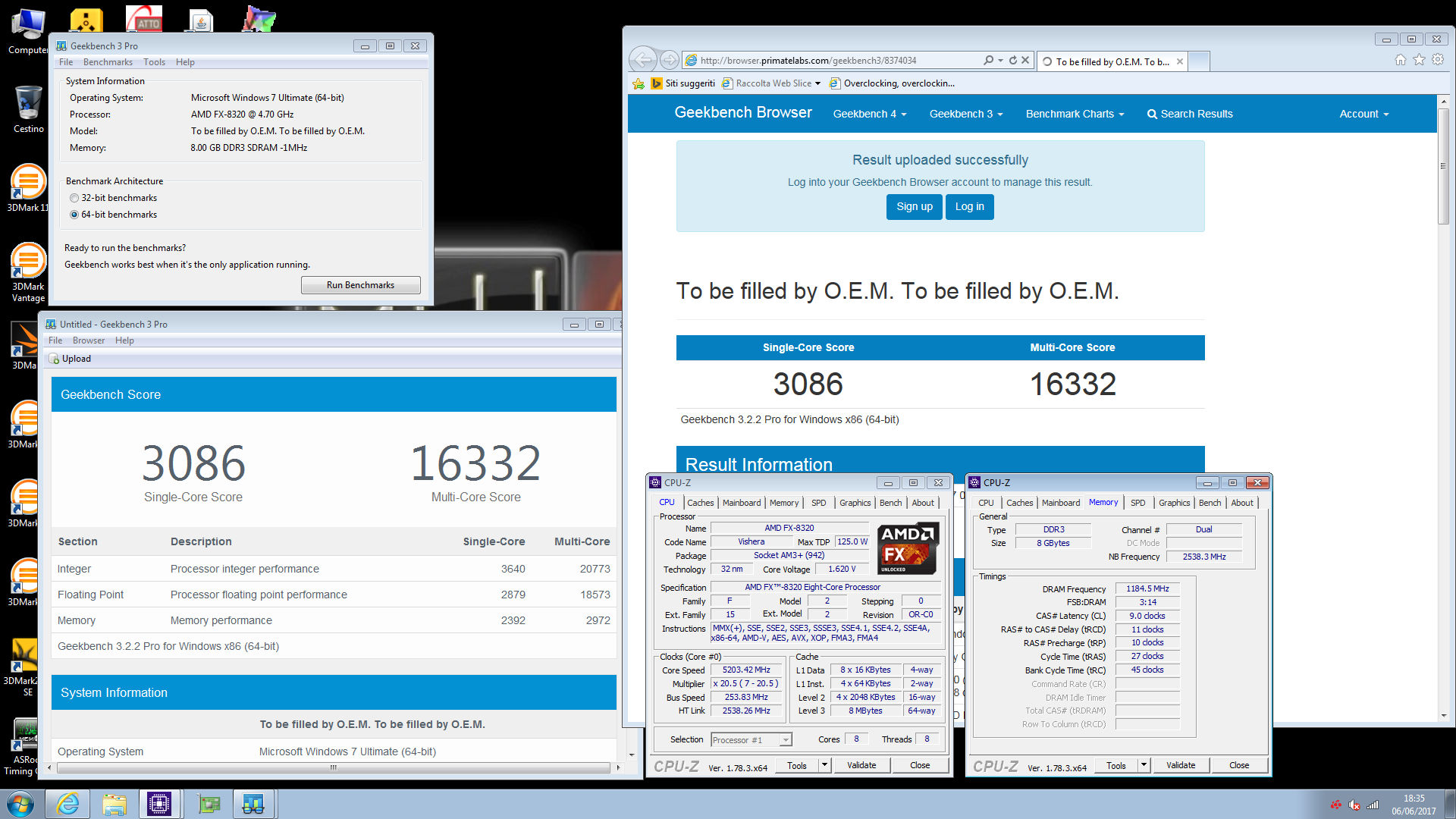1456x819 pixels.
Task: Close the 'To be filled by O.E.M.' browser tab
Action: (x=1180, y=62)
